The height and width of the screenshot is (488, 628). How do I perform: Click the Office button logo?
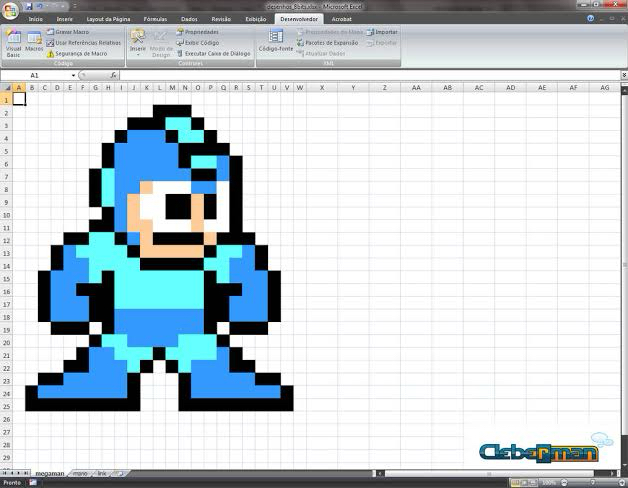(x=11, y=10)
